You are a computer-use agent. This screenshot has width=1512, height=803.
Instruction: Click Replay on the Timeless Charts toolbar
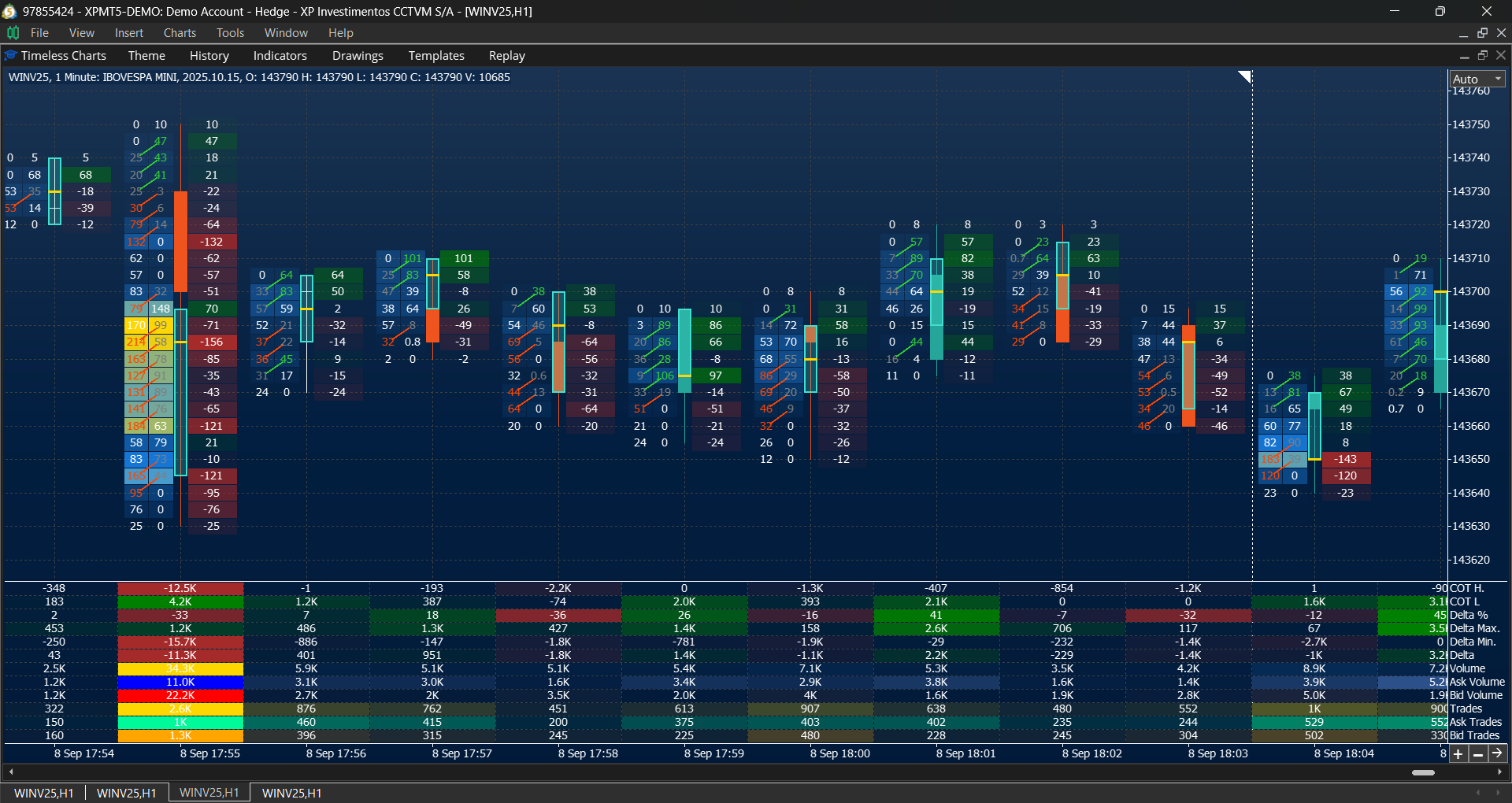(x=506, y=55)
